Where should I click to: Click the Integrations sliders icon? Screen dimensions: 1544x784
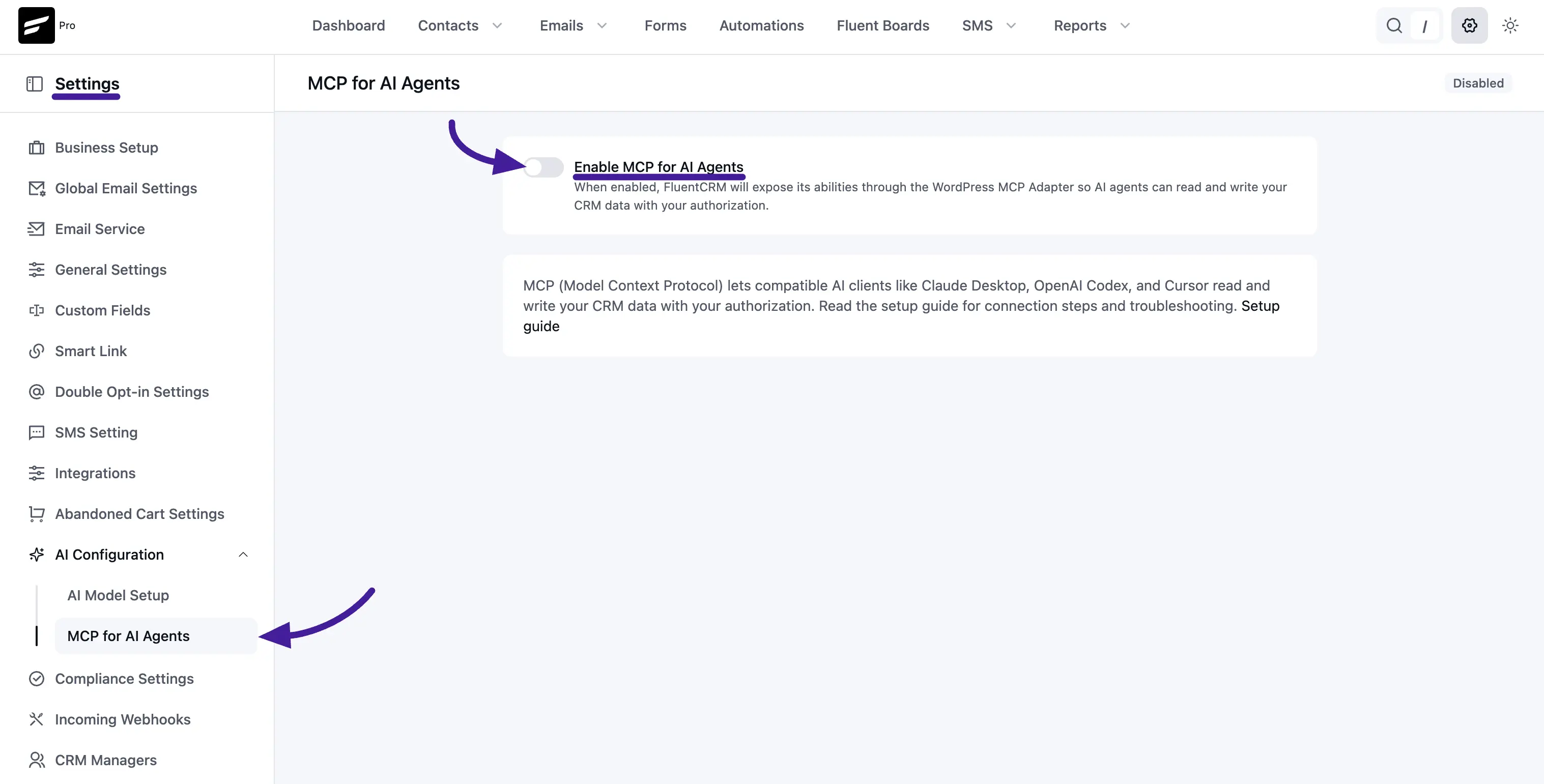(37, 473)
